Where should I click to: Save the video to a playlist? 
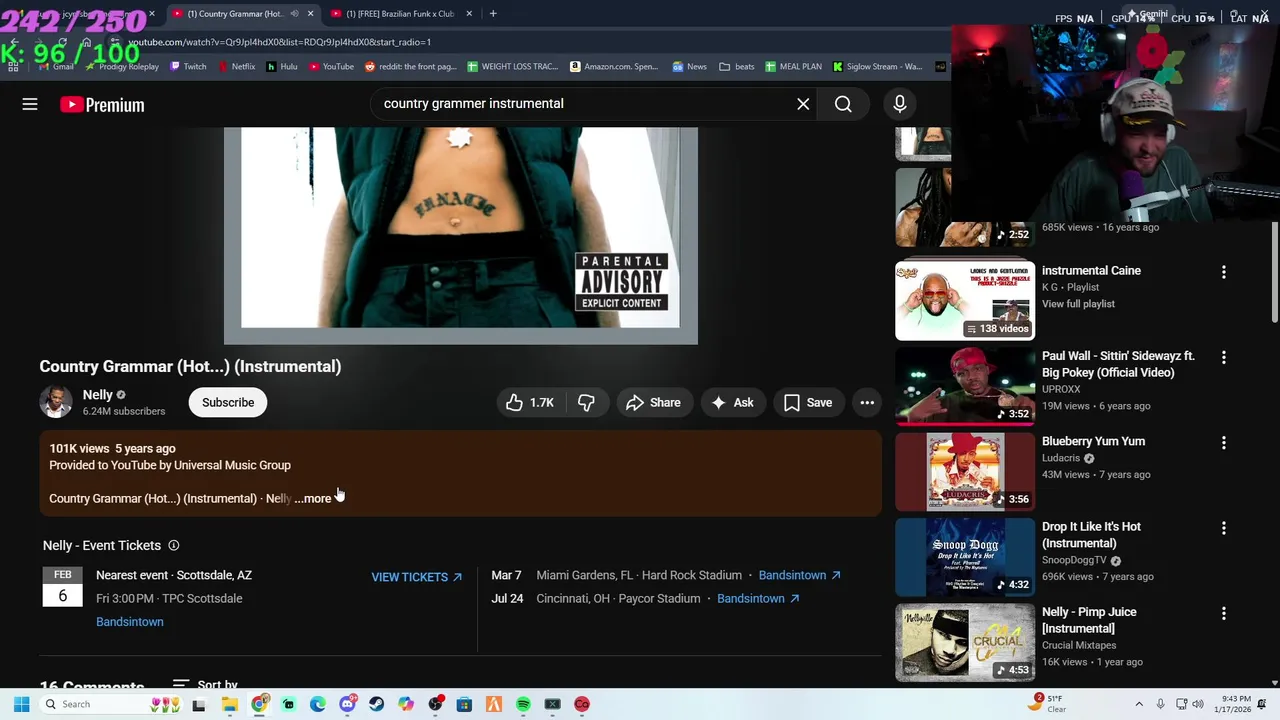(x=808, y=403)
